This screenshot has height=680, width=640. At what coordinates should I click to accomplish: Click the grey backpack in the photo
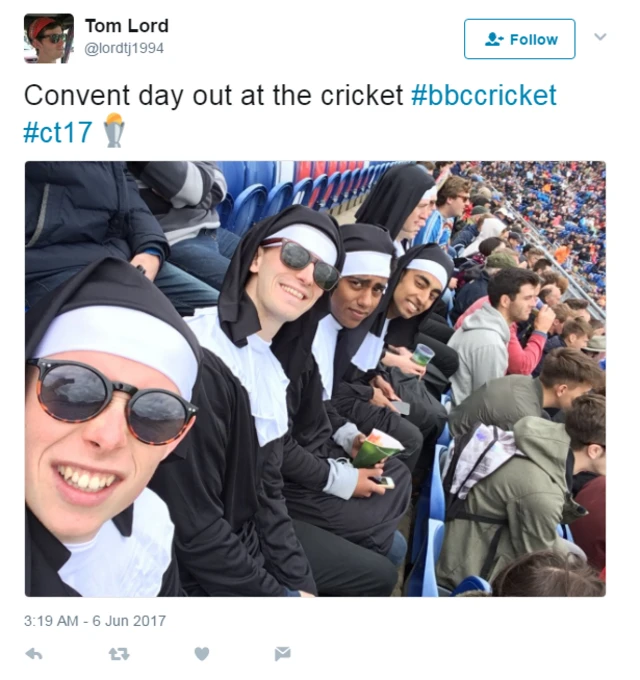[483, 466]
